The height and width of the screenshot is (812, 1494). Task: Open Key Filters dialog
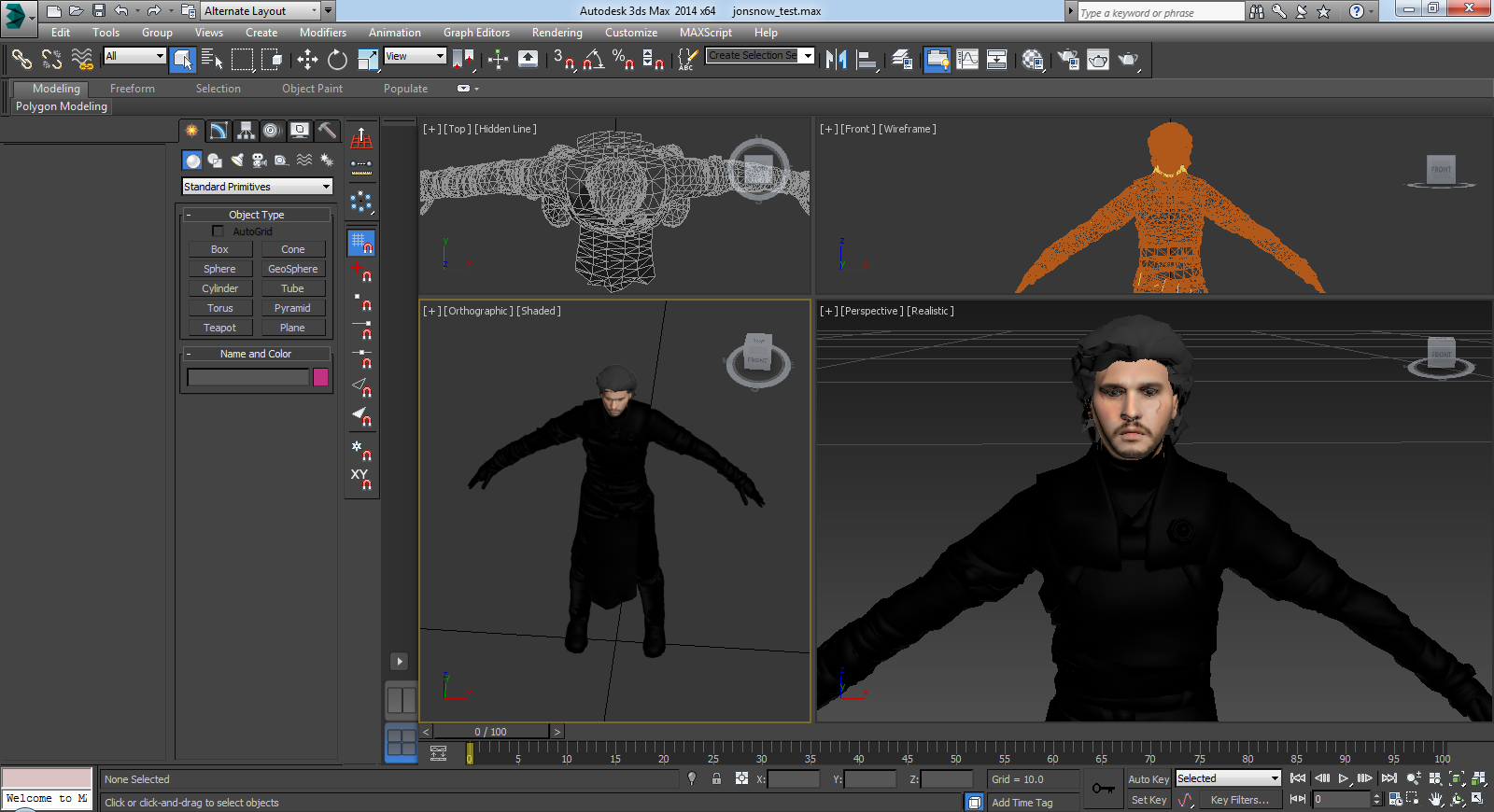tap(1240, 800)
